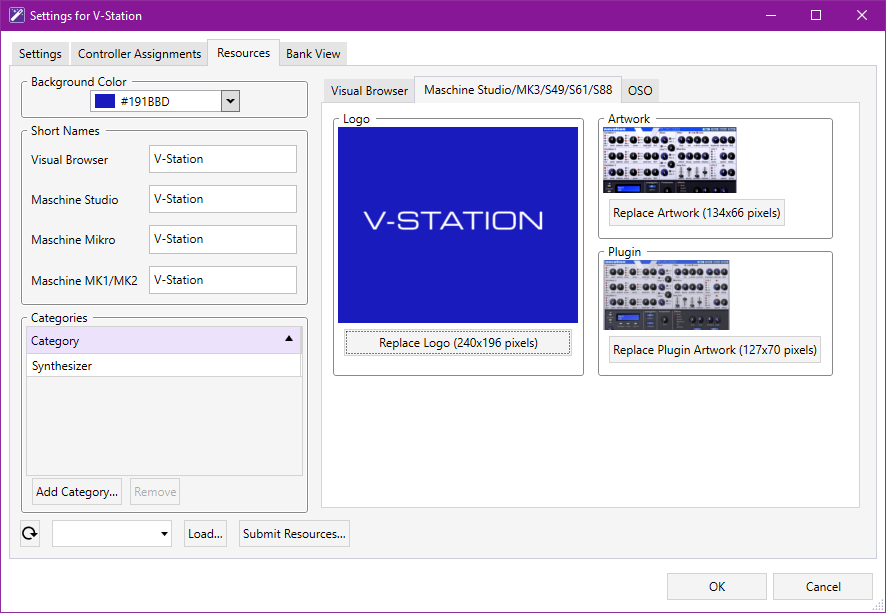Open the Background Color dropdown arrow
The height and width of the screenshot is (613, 886).
tap(230, 102)
